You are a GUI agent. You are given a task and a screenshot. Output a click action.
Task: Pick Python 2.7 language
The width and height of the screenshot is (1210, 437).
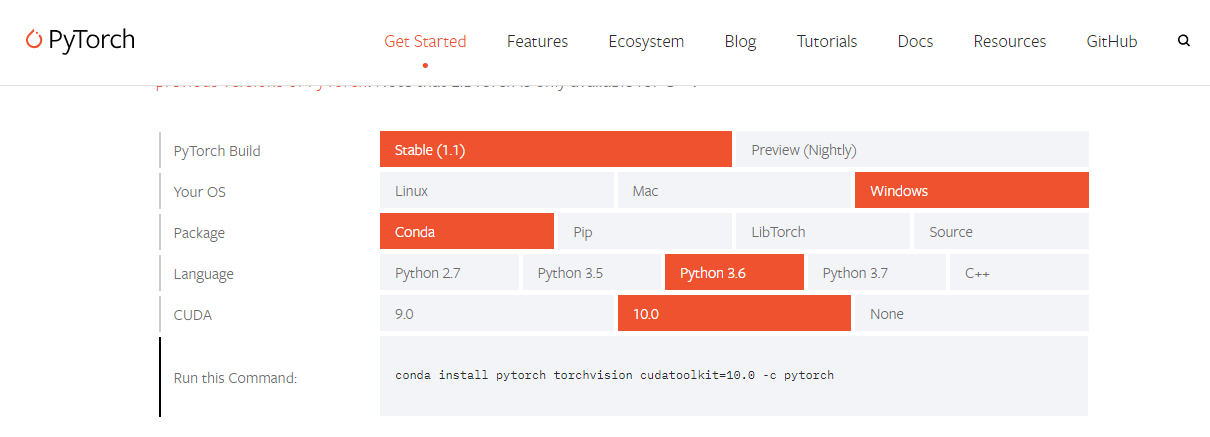449,272
